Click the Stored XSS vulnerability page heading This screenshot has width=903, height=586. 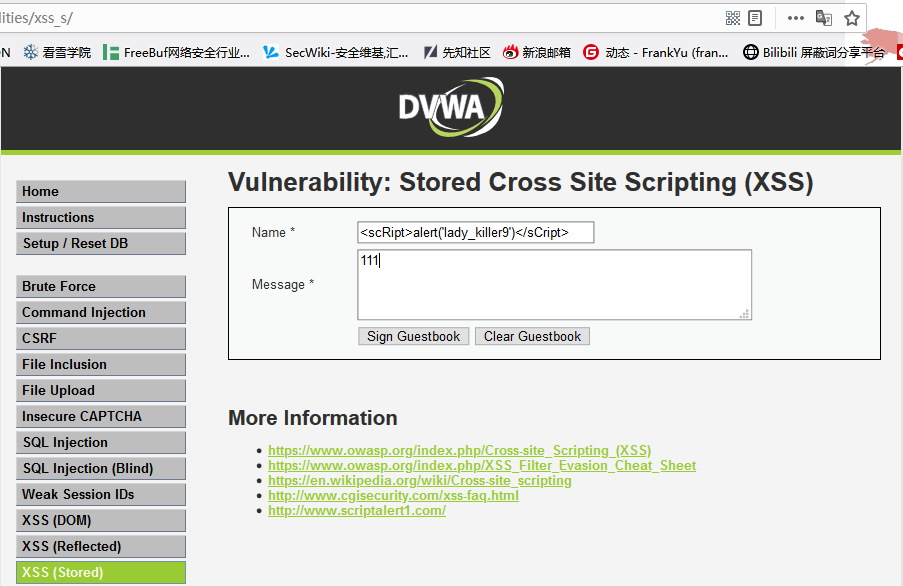click(x=521, y=182)
